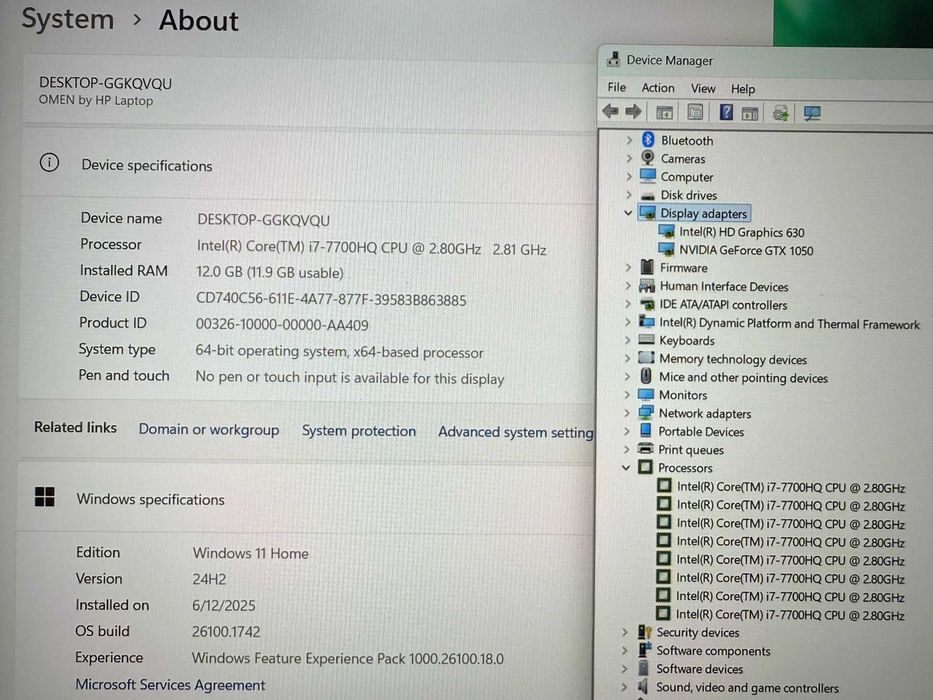Select the Intel(R) HD Graphics 630 adapter
This screenshot has width=933, height=700.
[x=741, y=232]
